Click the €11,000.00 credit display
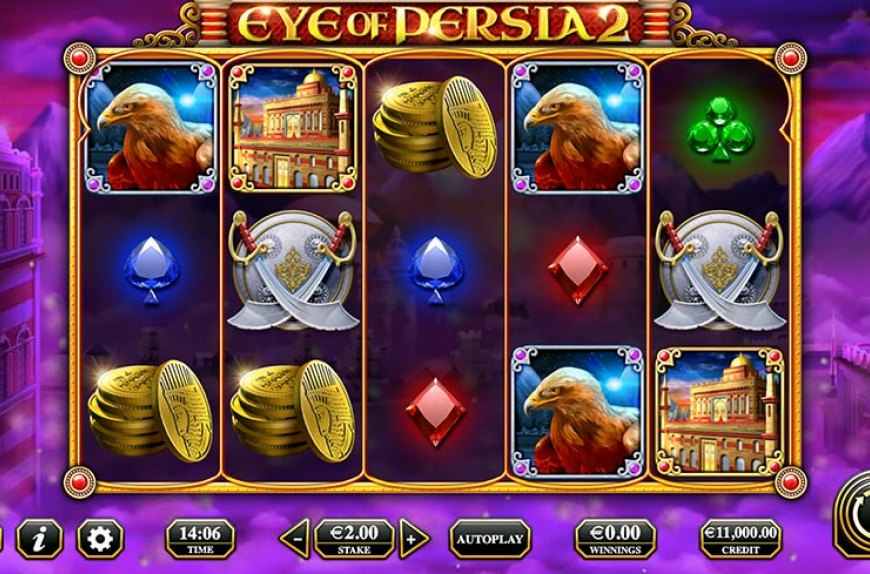Screen dimensions: 870x574 741,539
